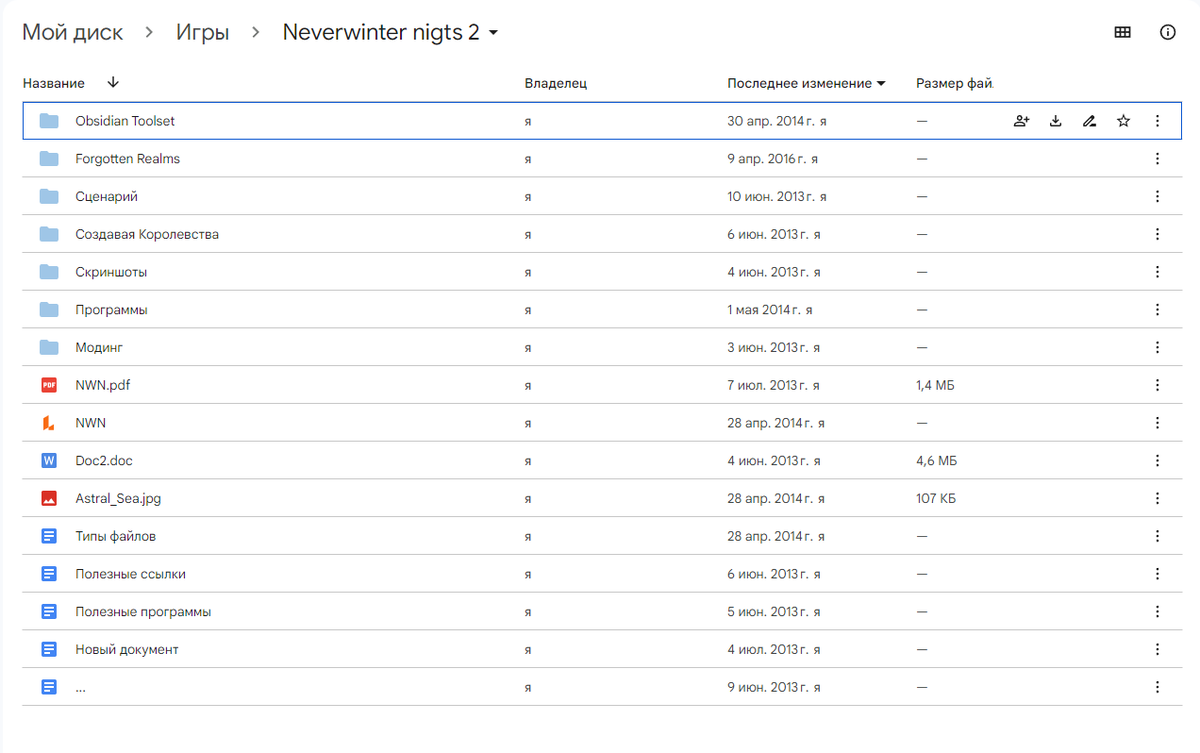Open the view details info panel
Image resolution: width=1200 pixels, height=753 pixels.
[1167, 32]
